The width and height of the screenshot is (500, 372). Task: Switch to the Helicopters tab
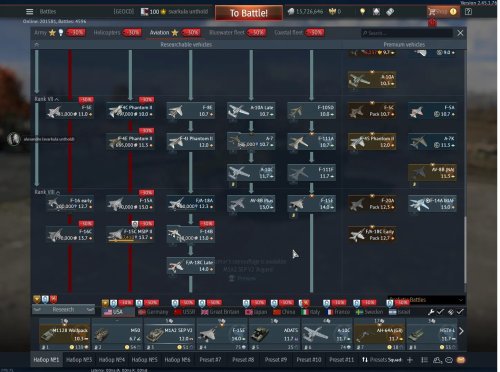(x=107, y=33)
